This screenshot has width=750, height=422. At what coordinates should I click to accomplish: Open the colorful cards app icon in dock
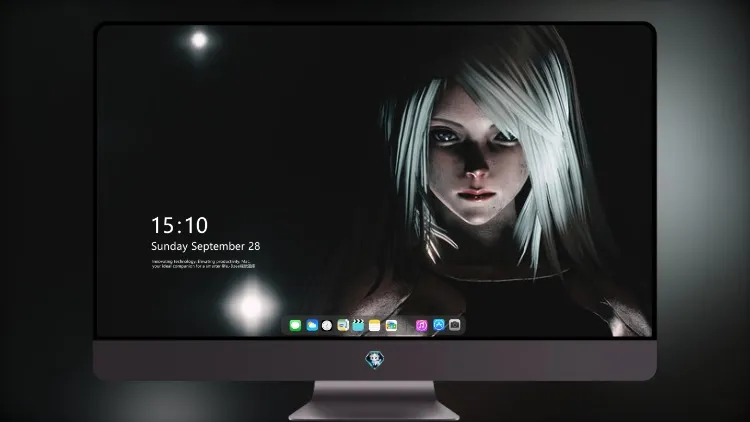pos(391,325)
